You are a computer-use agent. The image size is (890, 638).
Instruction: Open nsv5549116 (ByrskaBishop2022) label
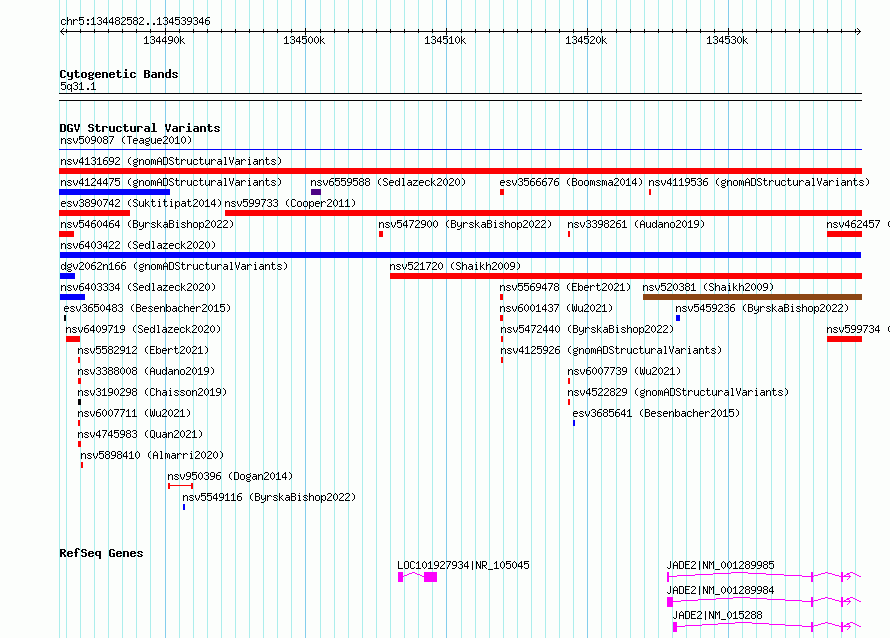pyautogui.click(x=269, y=497)
